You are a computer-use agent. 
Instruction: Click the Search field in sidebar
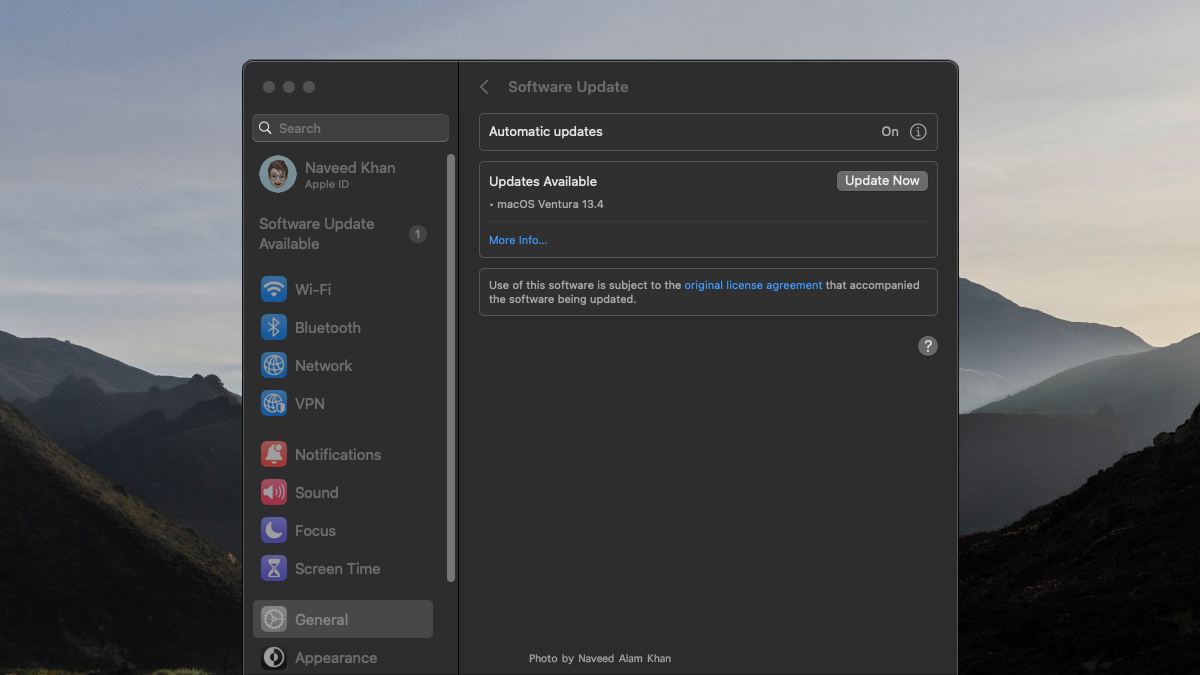click(350, 128)
